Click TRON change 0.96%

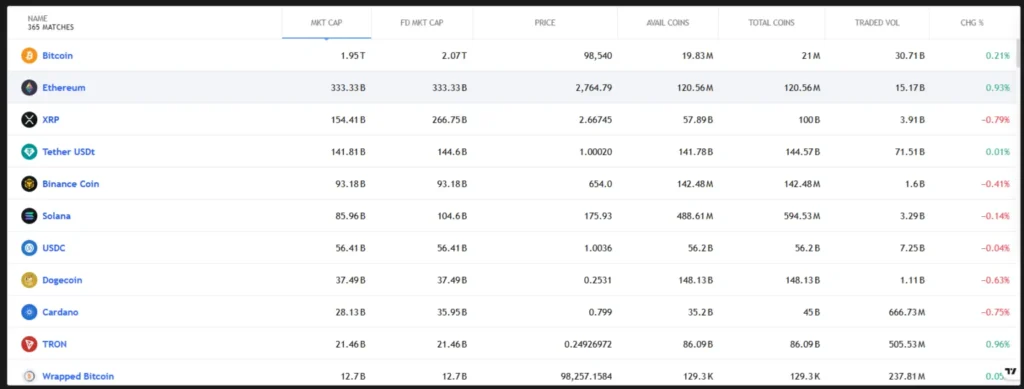point(998,344)
